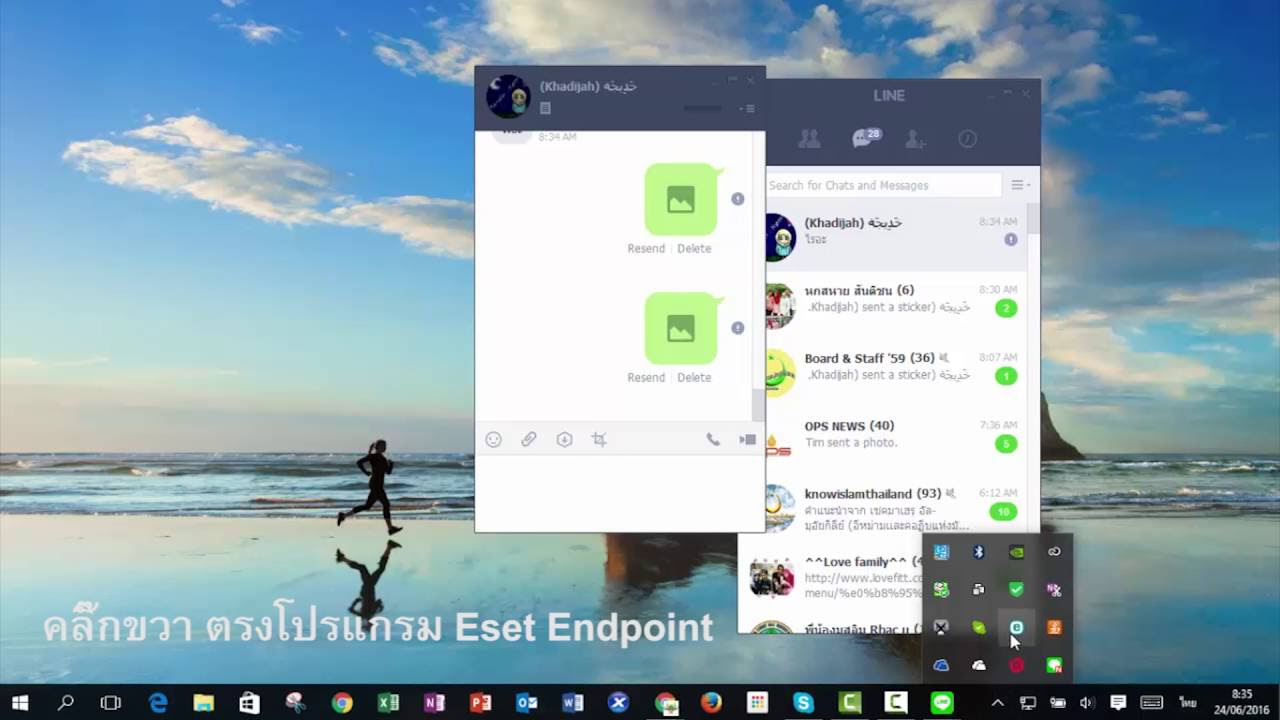The image size is (1280, 720).
Task: Open the clock showing 8:35 24/06/2016
Action: coord(1241,702)
